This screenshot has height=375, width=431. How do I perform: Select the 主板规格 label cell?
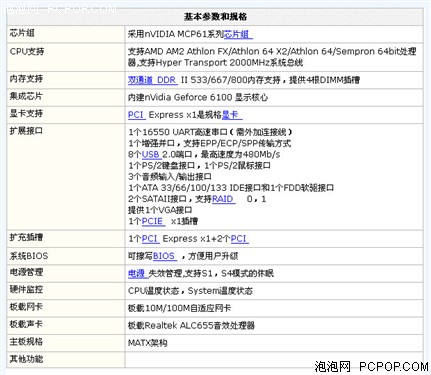(66, 343)
